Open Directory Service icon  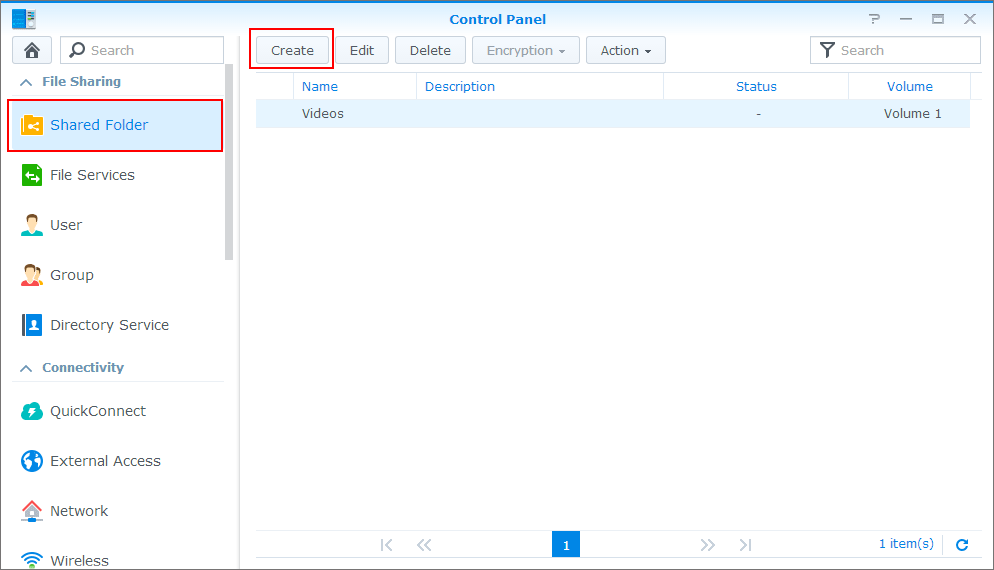[x=32, y=325]
